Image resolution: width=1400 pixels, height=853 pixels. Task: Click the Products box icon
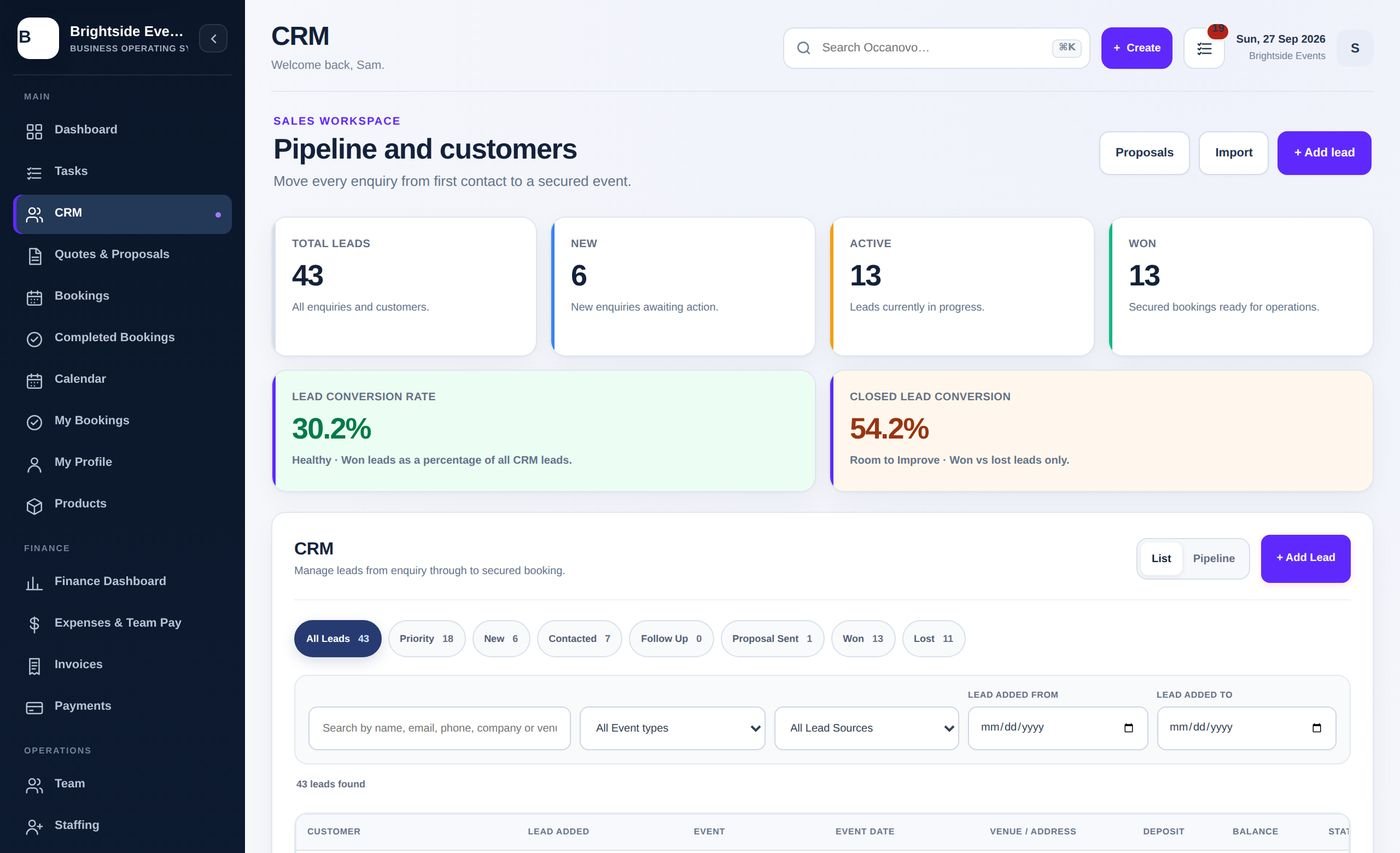(34, 505)
